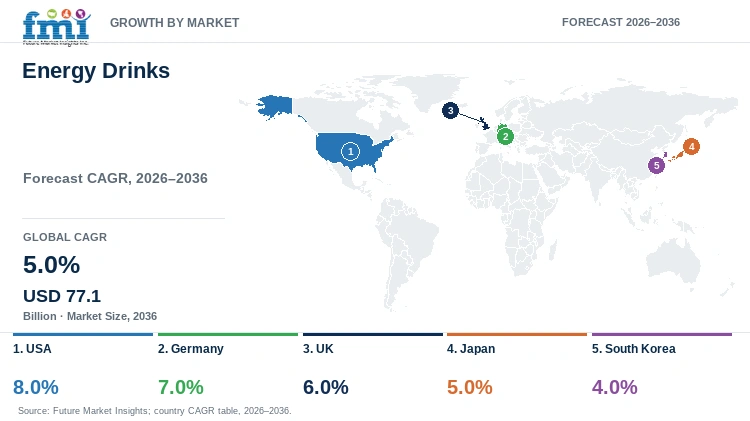Viewport: 750px width, 421px height.
Task: Click the 4. Japan country label
Action: point(471,349)
